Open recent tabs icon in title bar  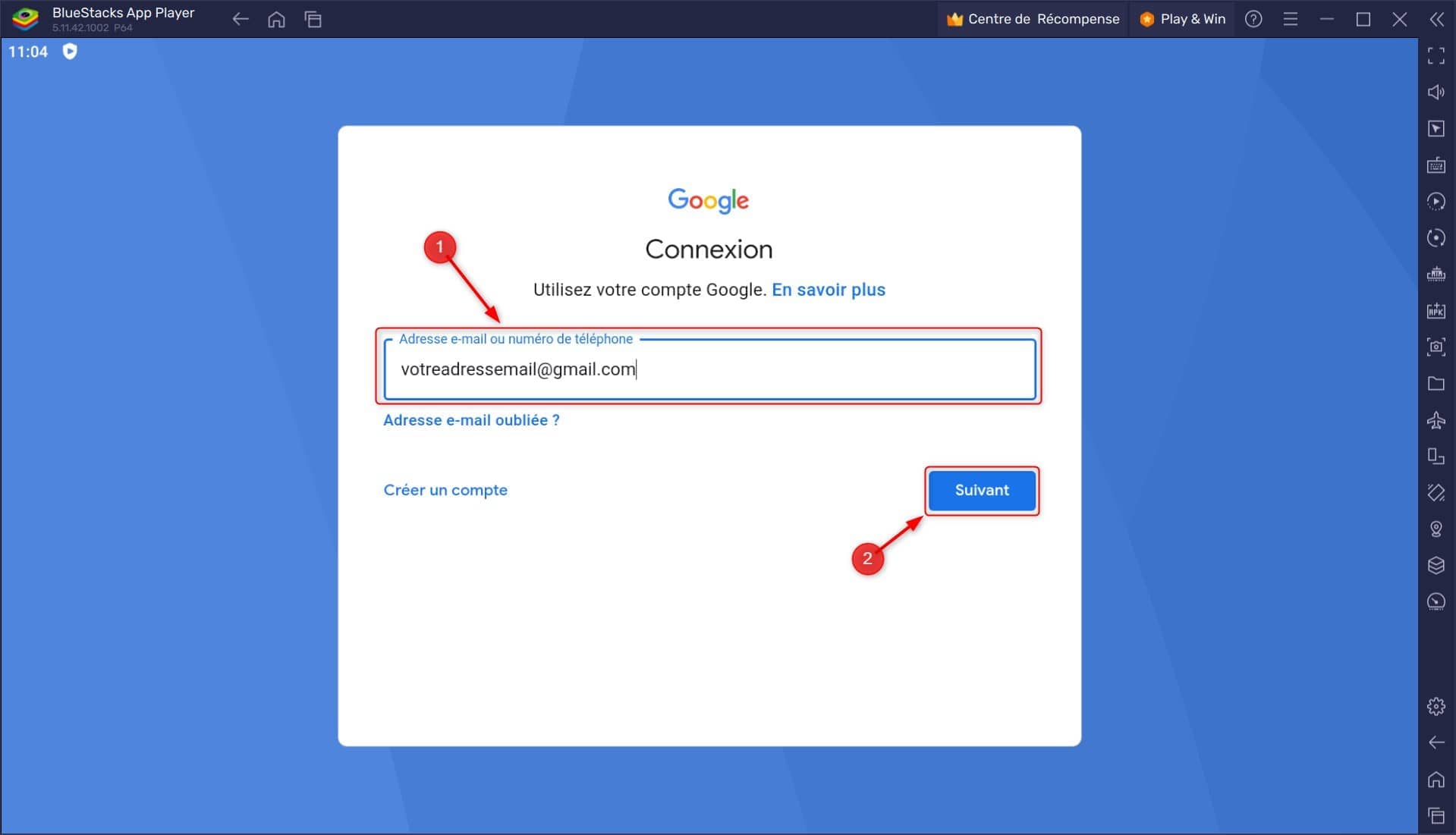click(313, 19)
